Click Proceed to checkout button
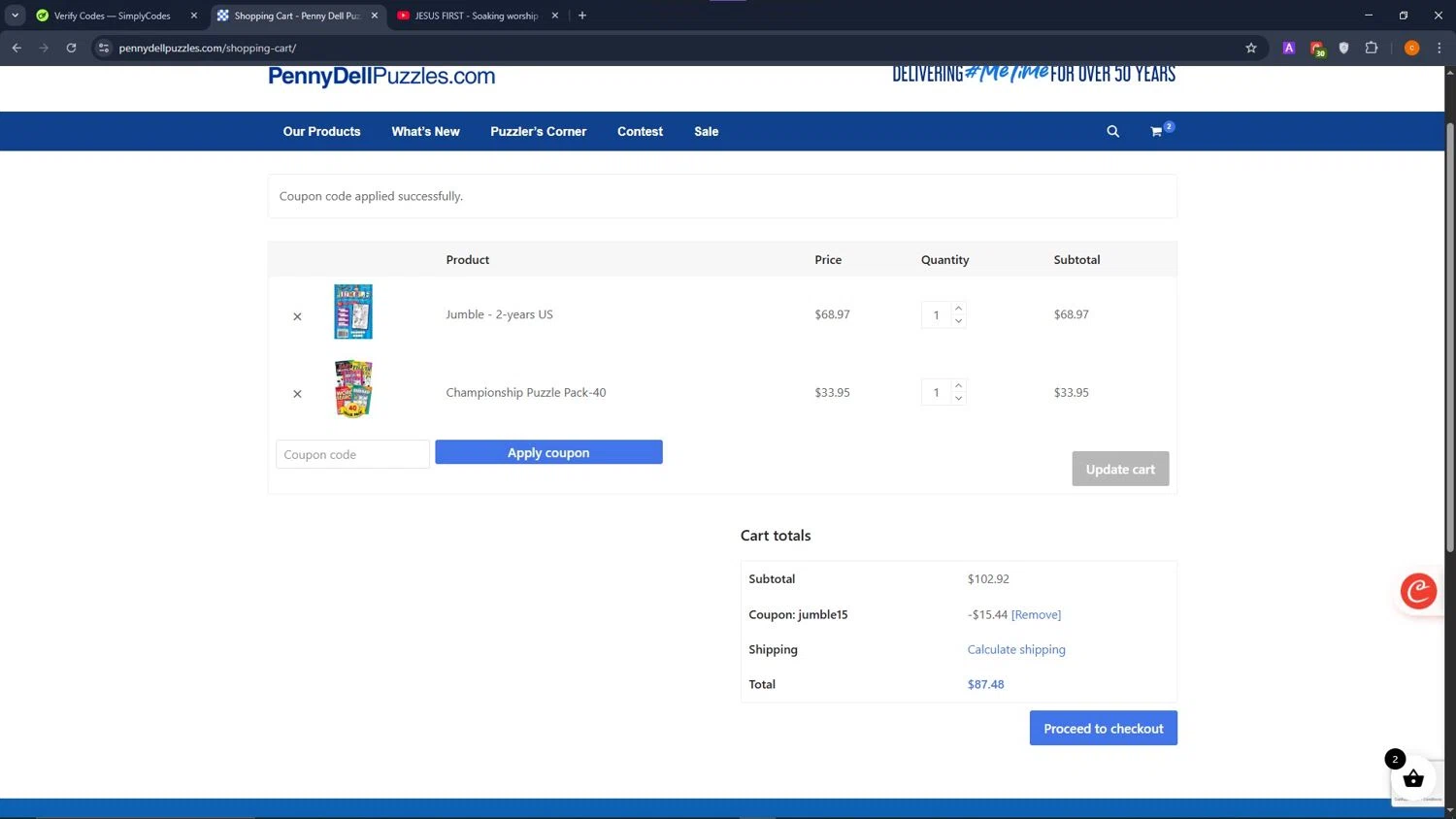 1103,728
